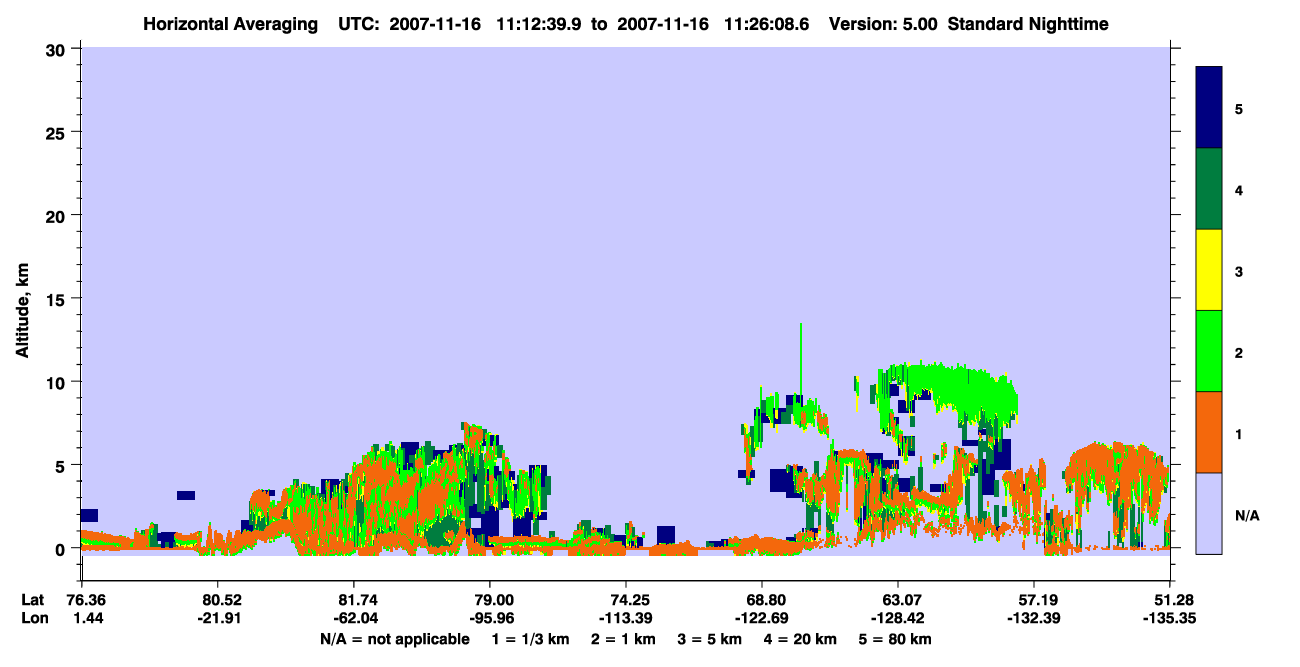The width and height of the screenshot is (1300, 667).
Task: Click the dark green color bar segment 4
Action: (x=1209, y=189)
